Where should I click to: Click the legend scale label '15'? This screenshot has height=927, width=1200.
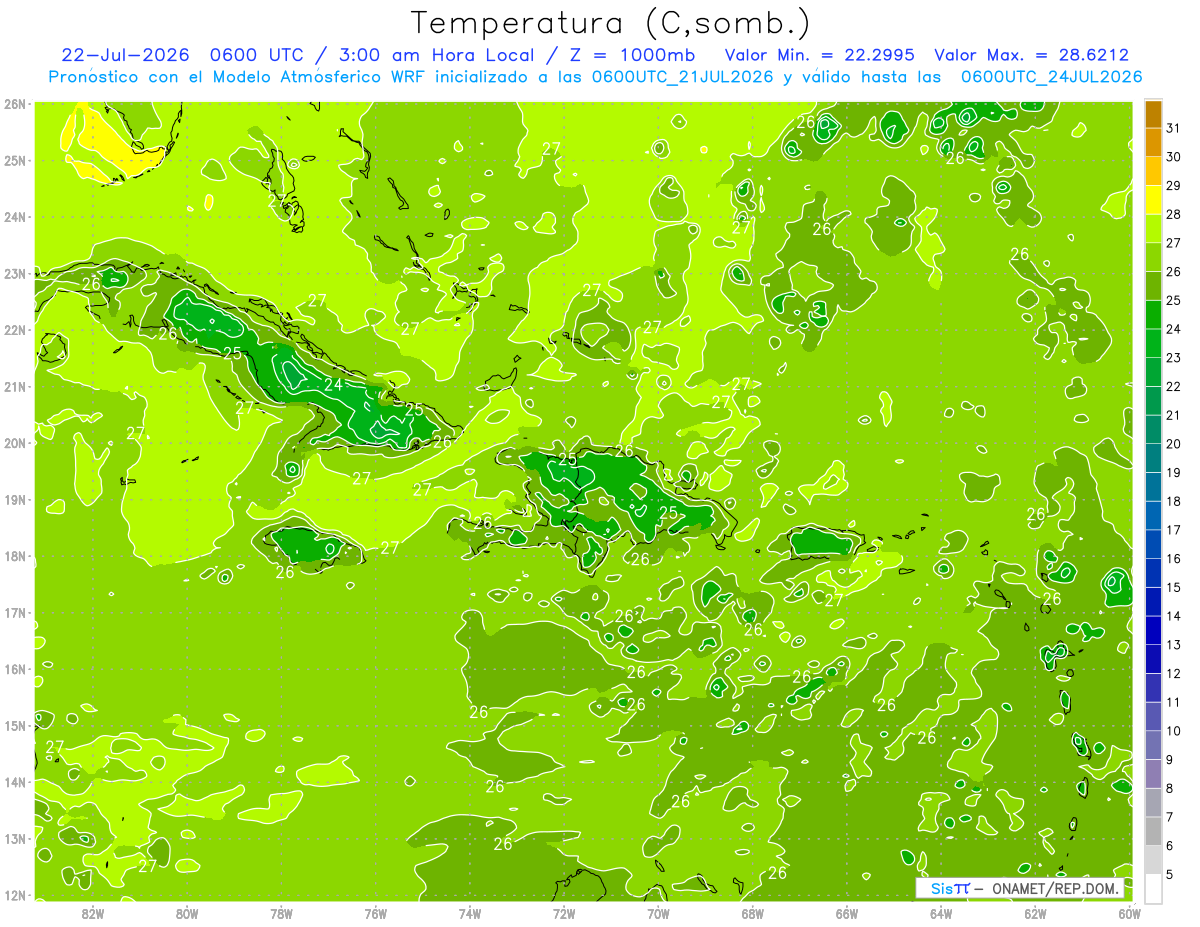1174,587
